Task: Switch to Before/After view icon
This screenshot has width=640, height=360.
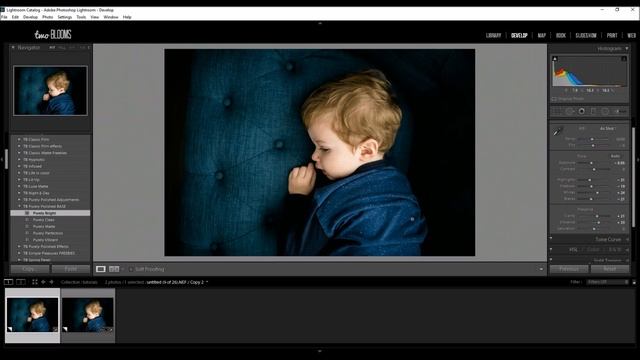Action: (114, 269)
